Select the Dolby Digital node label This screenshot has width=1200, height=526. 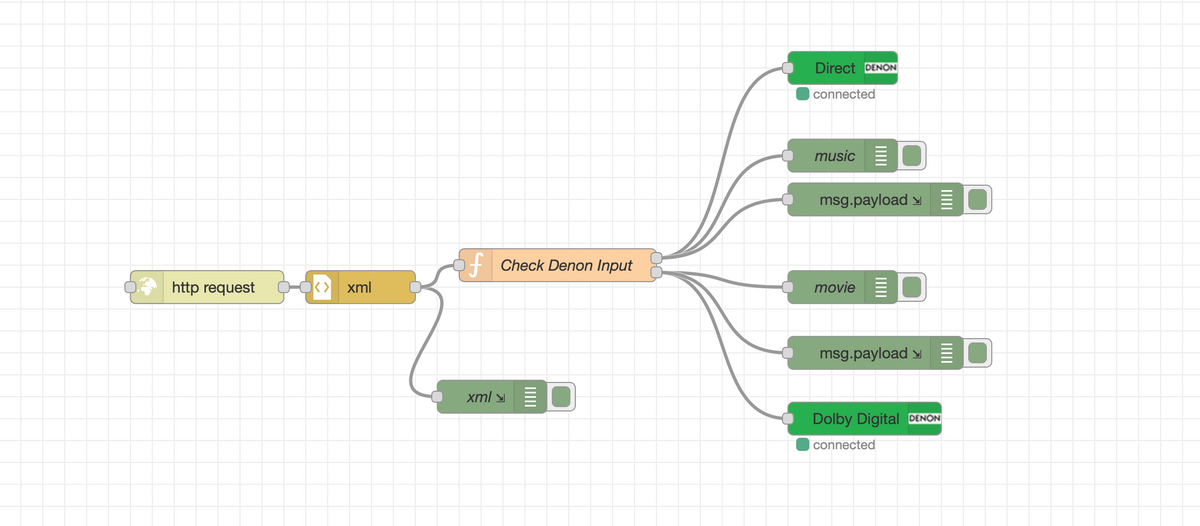click(856, 419)
